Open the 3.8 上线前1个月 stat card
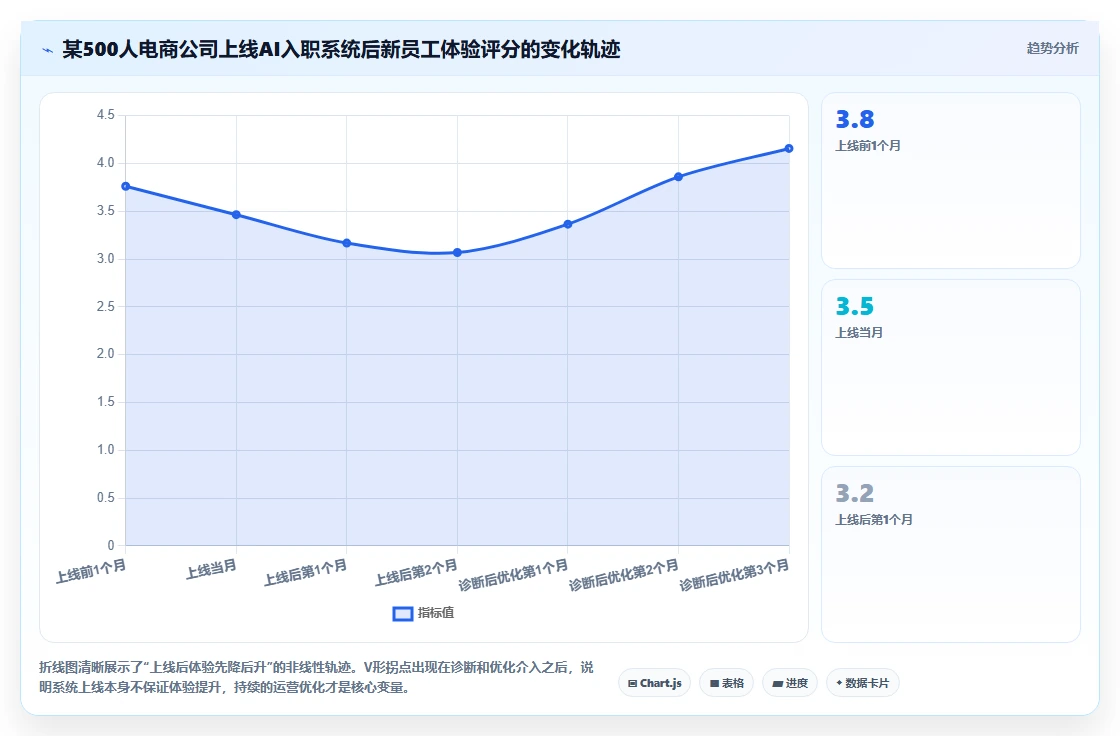 pos(951,181)
